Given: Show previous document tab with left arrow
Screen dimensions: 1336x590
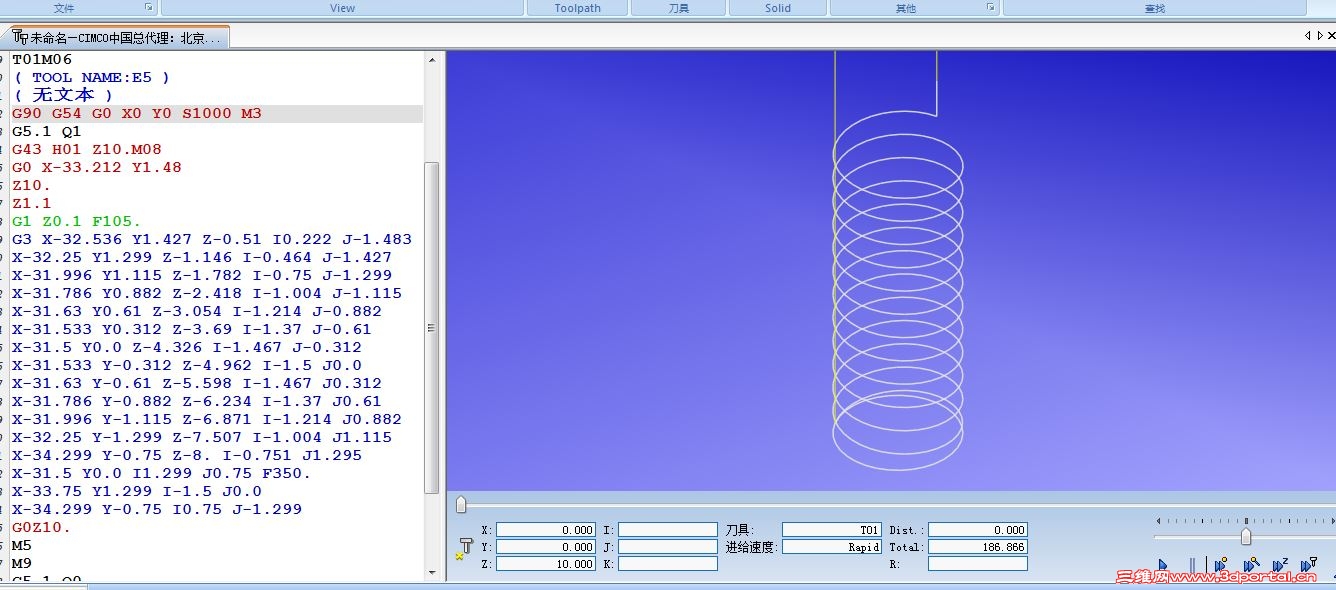Looking at the screenshot, I should click(x=1308, y=35).
